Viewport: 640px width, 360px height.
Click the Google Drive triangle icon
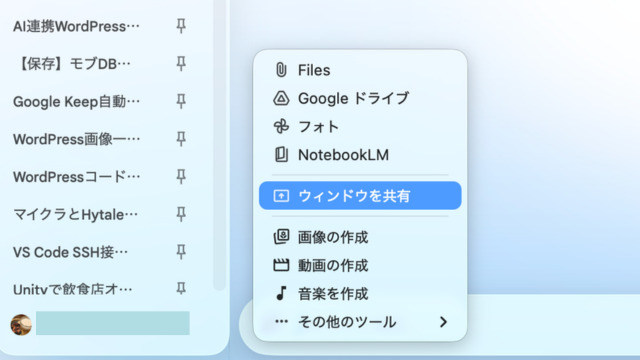click(281, 98)
